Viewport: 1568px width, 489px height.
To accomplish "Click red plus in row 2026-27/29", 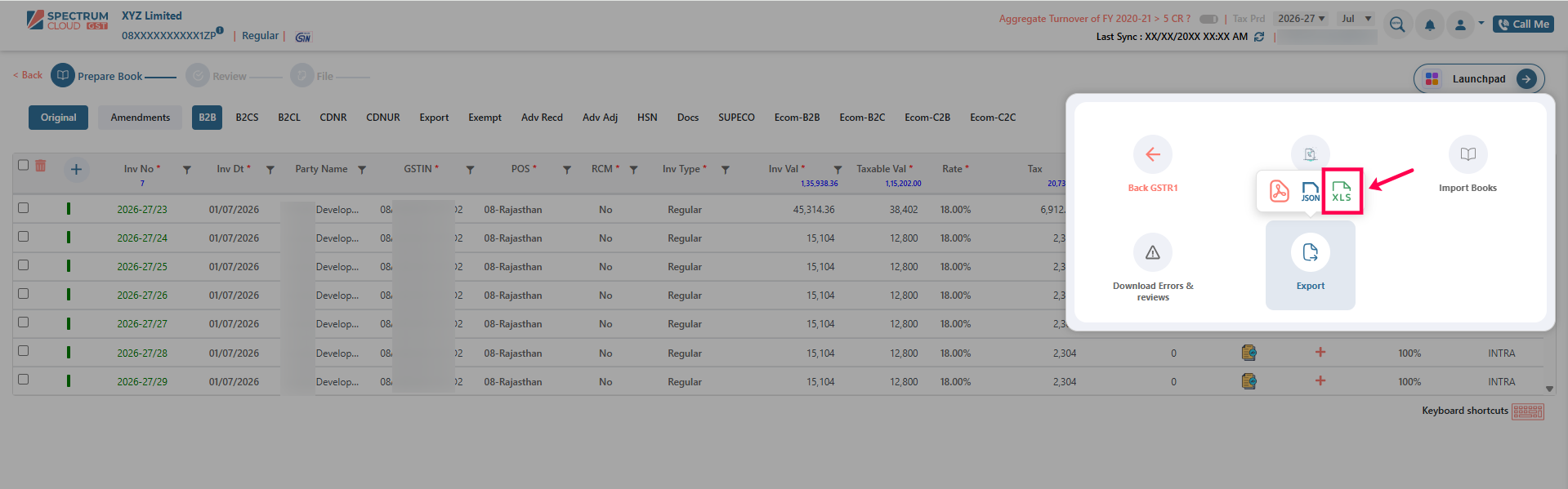I will (x=1320, y=380).
